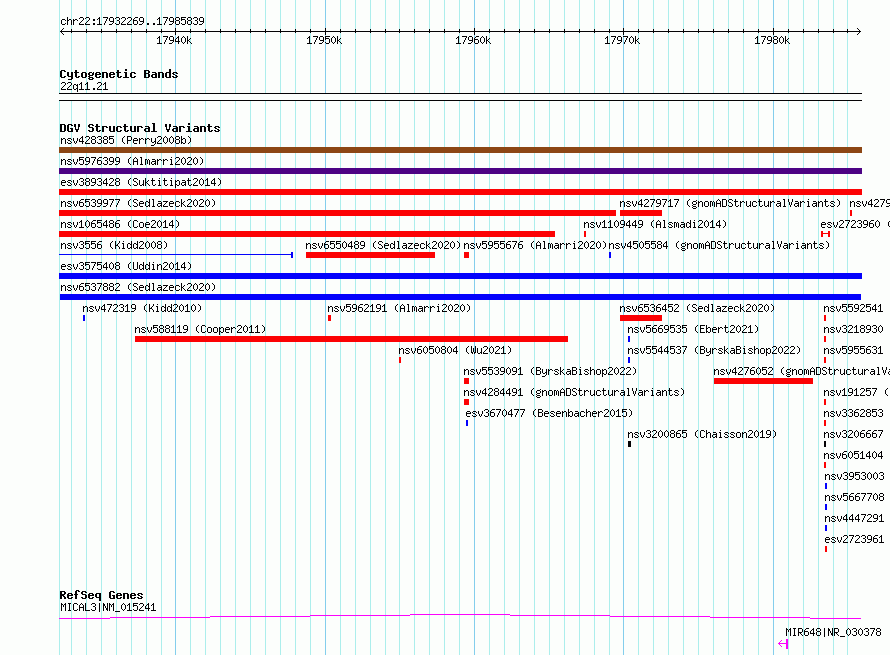Click the nsv4276052 gnomAD red bar
Viewport: 890px width, 655px height.
coord(763,381)
